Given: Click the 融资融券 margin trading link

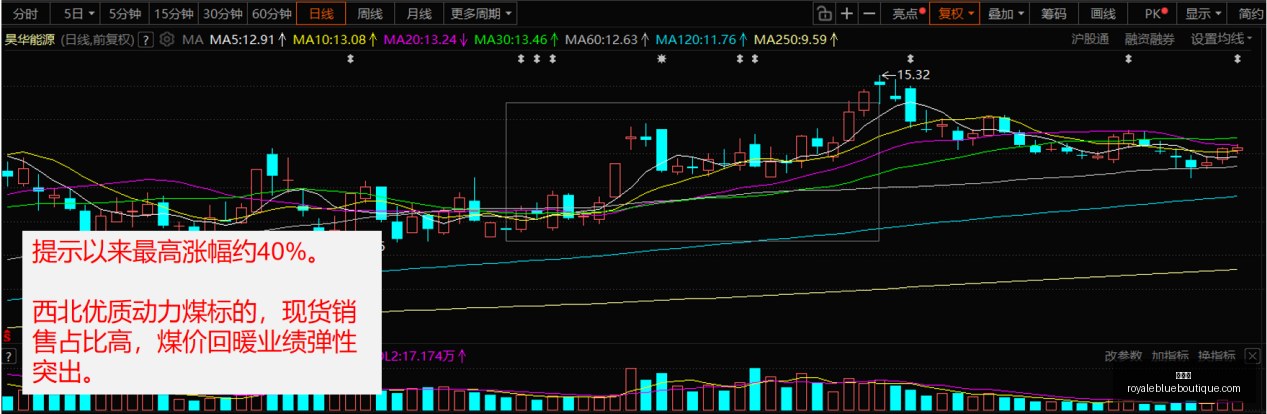Looking at the screenshot, I should tap(1149, 39).
